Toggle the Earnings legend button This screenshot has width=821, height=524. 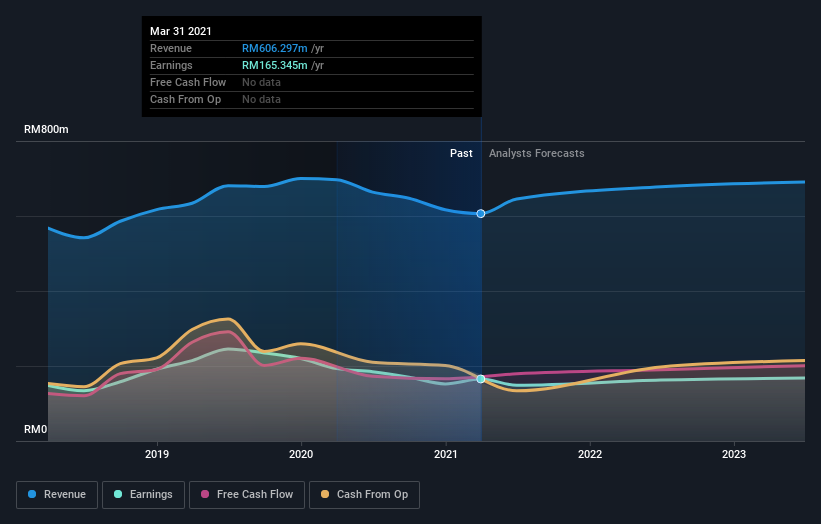143,495
